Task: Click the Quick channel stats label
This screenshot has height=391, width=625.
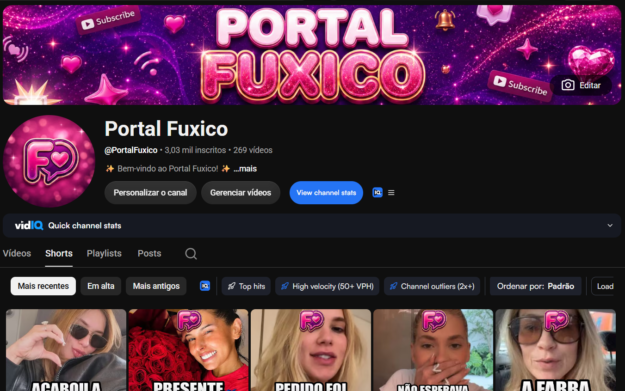Action: (85, 226)
